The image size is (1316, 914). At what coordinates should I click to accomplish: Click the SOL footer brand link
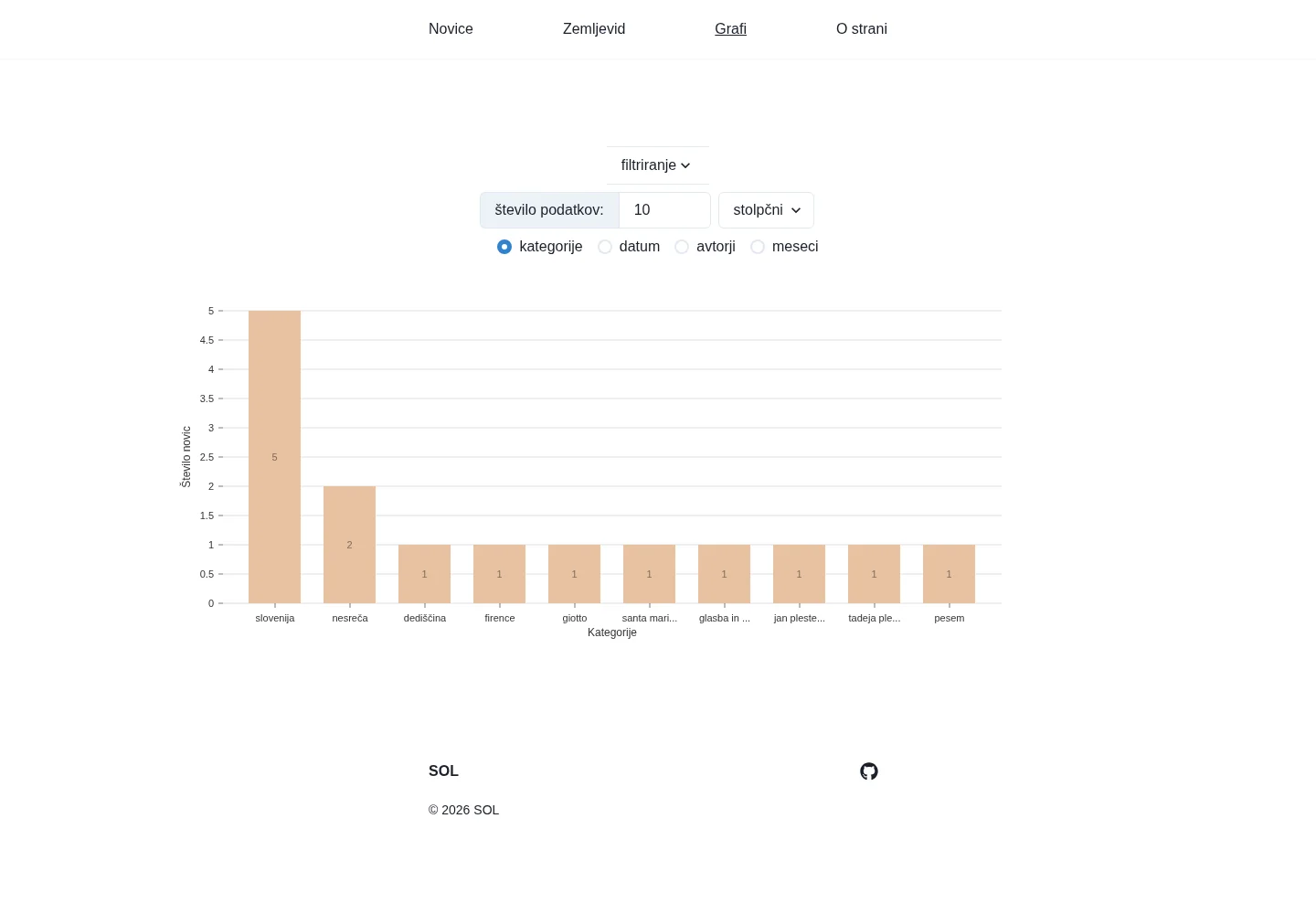[443, 771]
